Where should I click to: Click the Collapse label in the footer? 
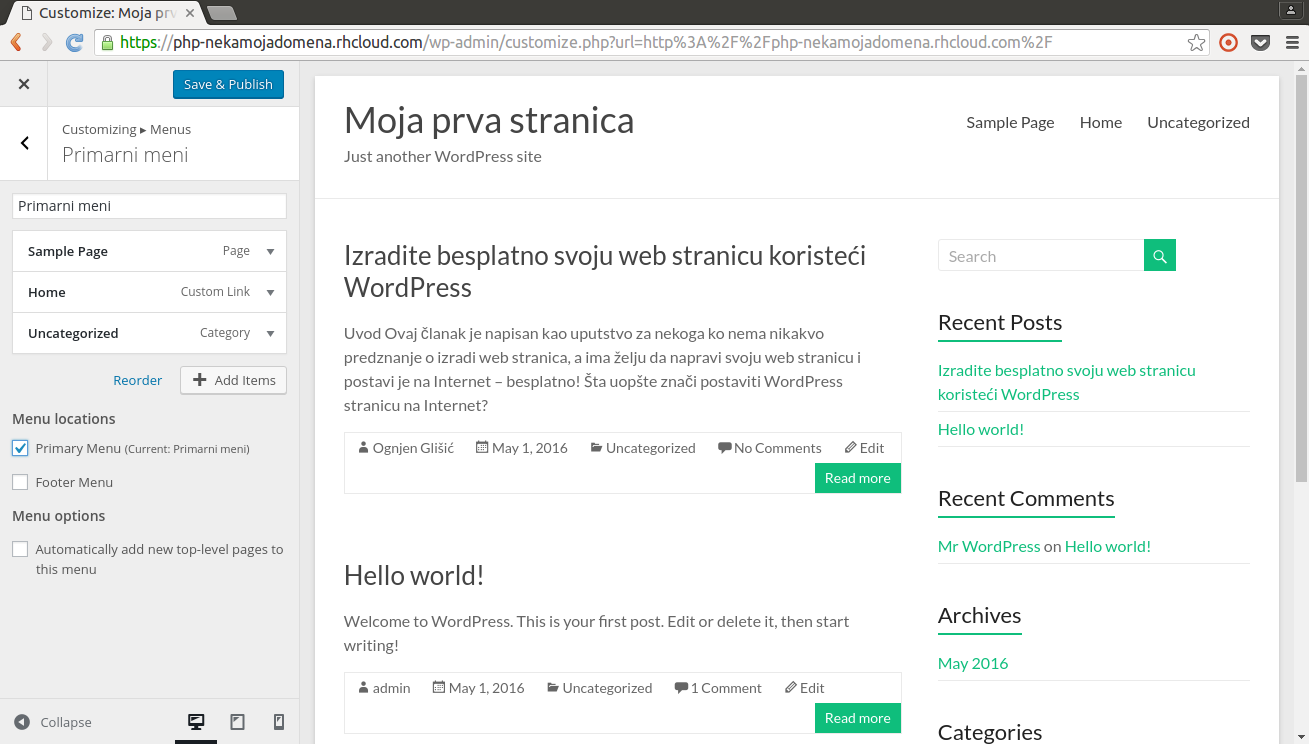click(x=66, y=722)
